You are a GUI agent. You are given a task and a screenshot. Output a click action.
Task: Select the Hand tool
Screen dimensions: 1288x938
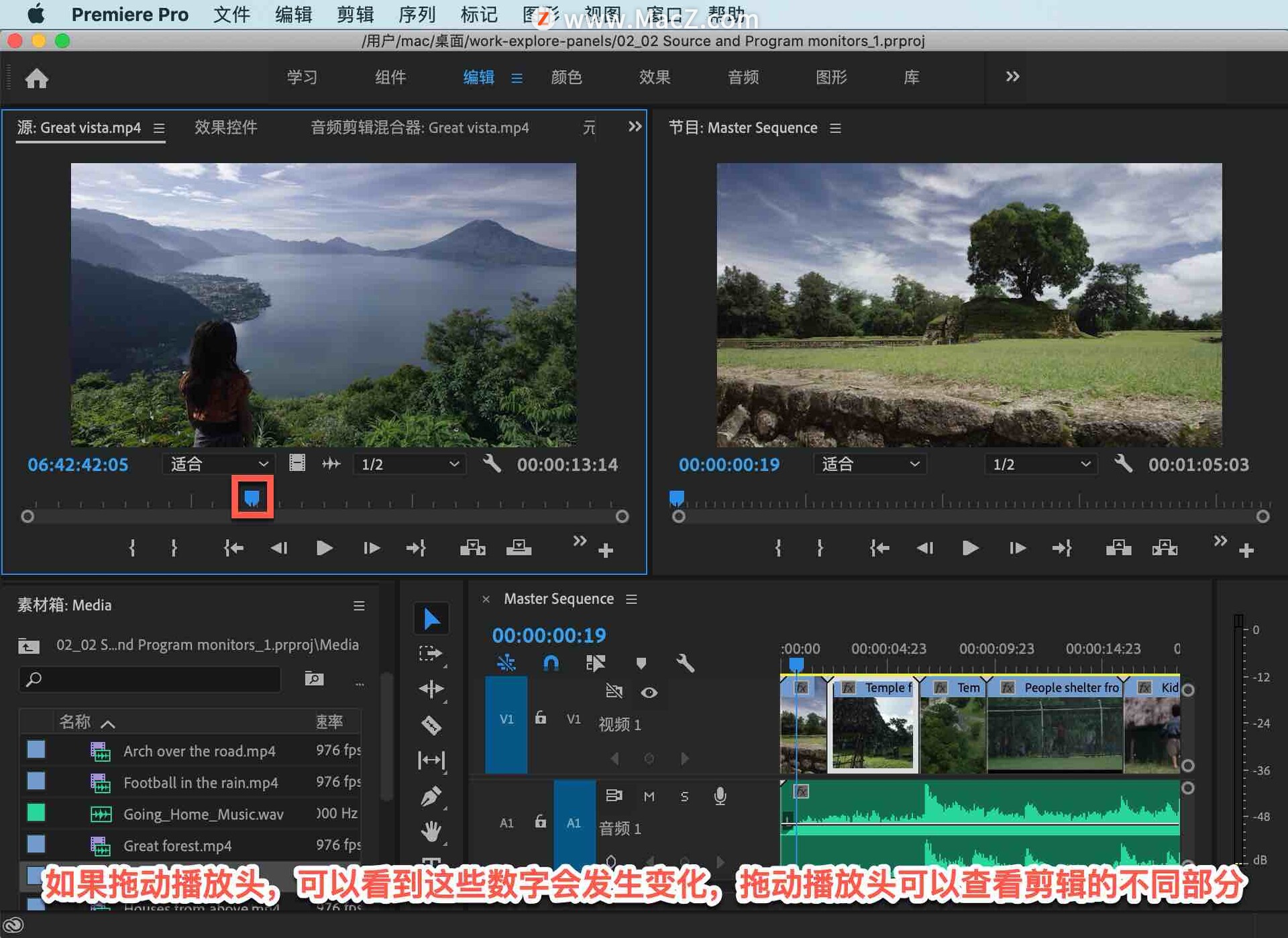431,832
